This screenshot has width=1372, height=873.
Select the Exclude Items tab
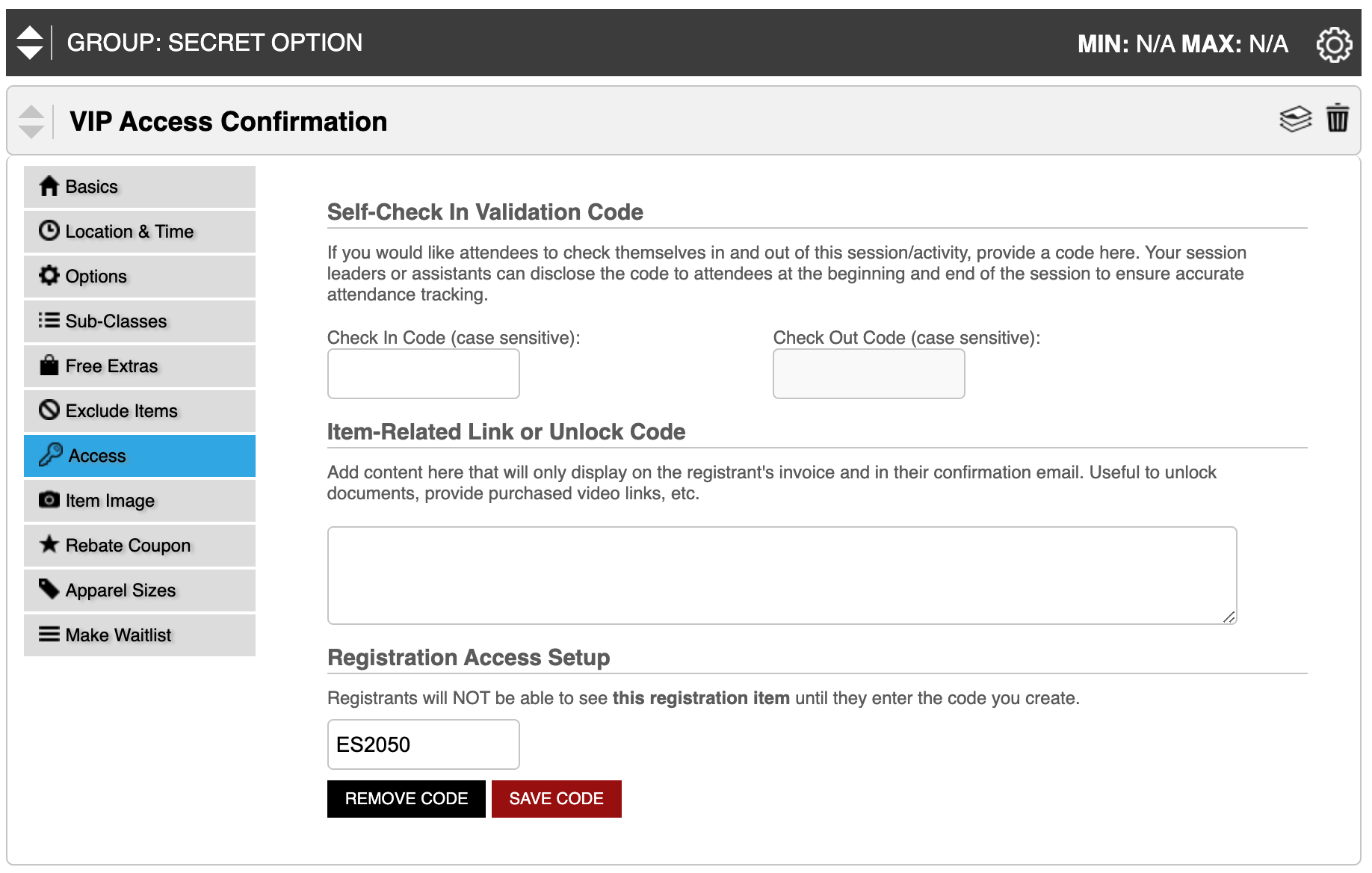(140, 411)
